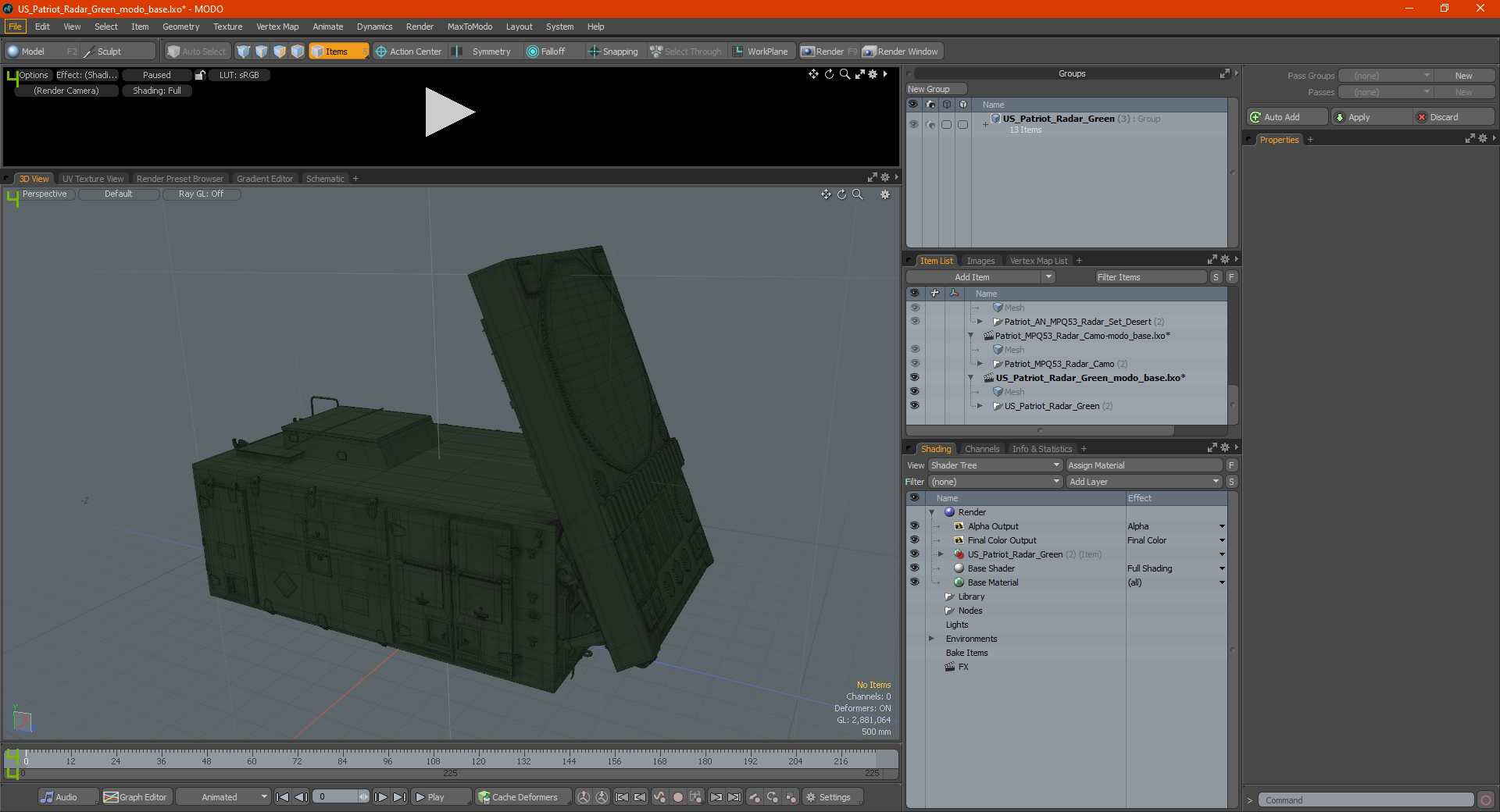Open the UV Texture View tab

(x=93, y=179)
